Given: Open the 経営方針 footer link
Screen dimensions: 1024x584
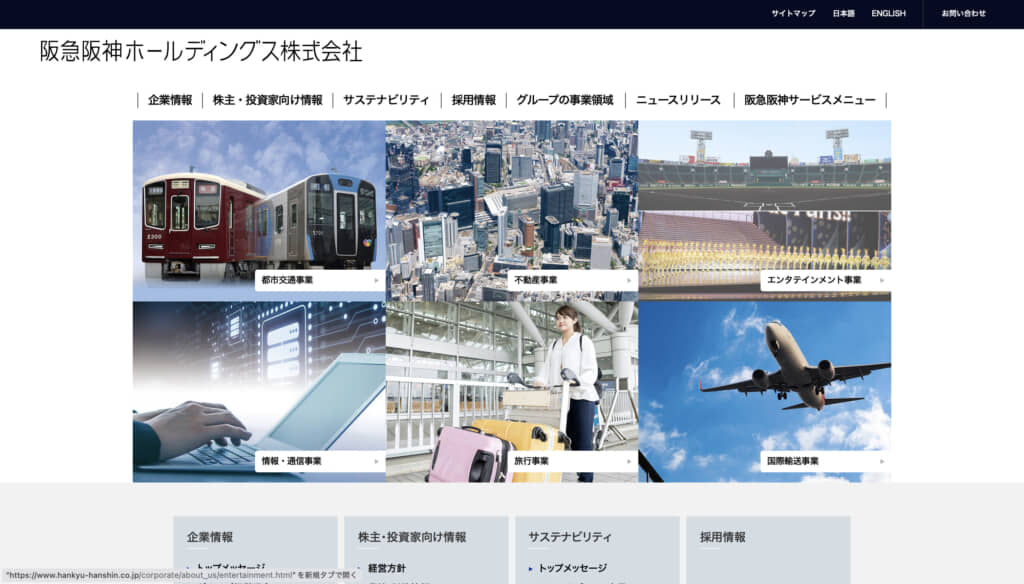Looking at the screenshot, I should click(x=387, y=568).
